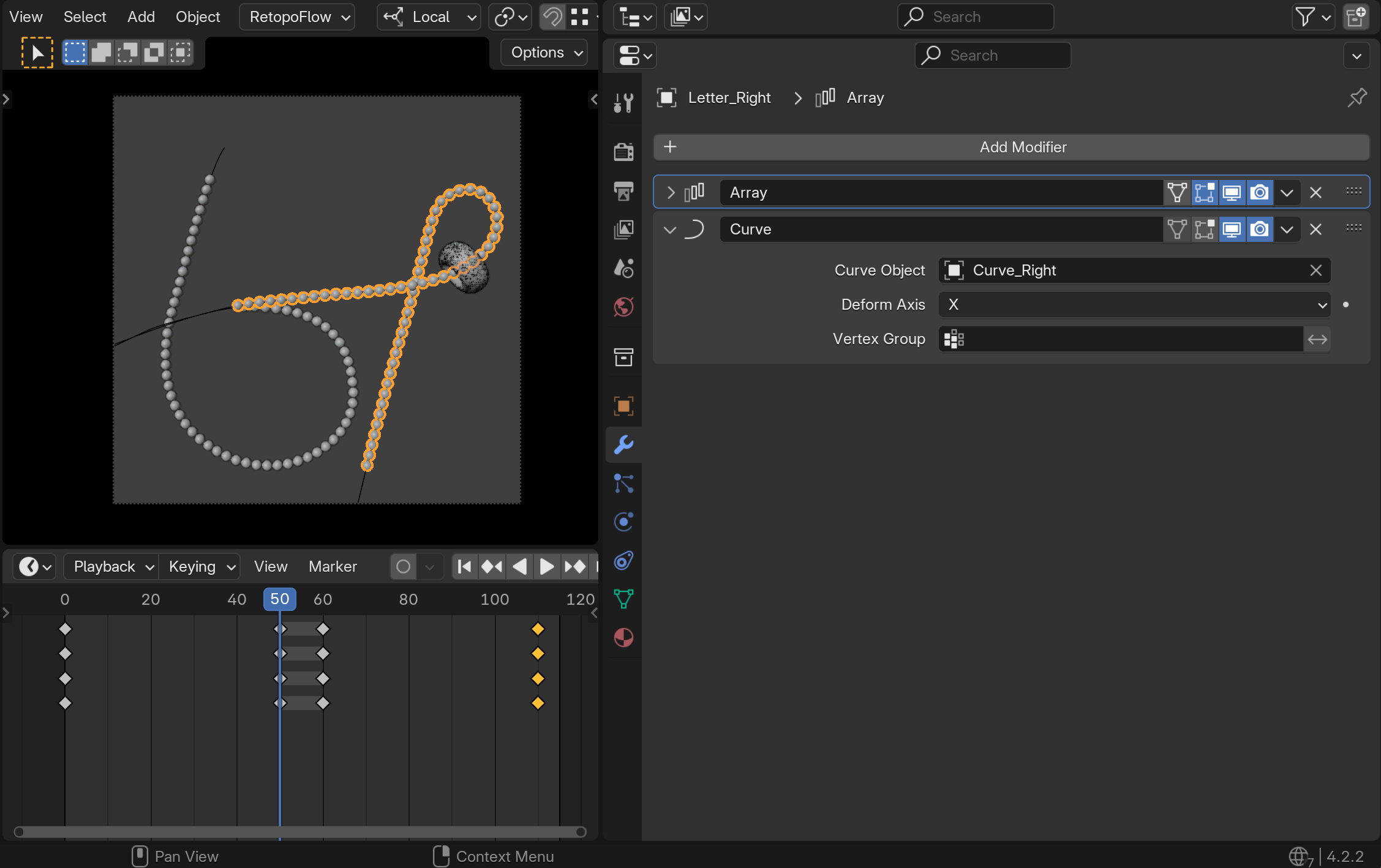Open the Object properties tab
Image resolution: width=1381 pixels, height=868 pixels.
pyautogui.click(x=623, y=406)
